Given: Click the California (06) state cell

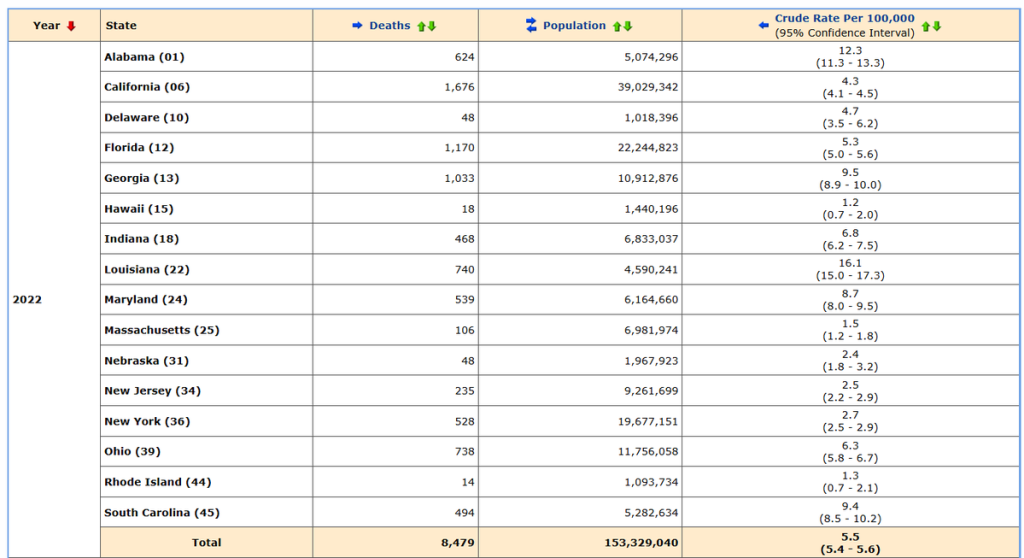Looking at the screenshot, I should click(146, 87).
